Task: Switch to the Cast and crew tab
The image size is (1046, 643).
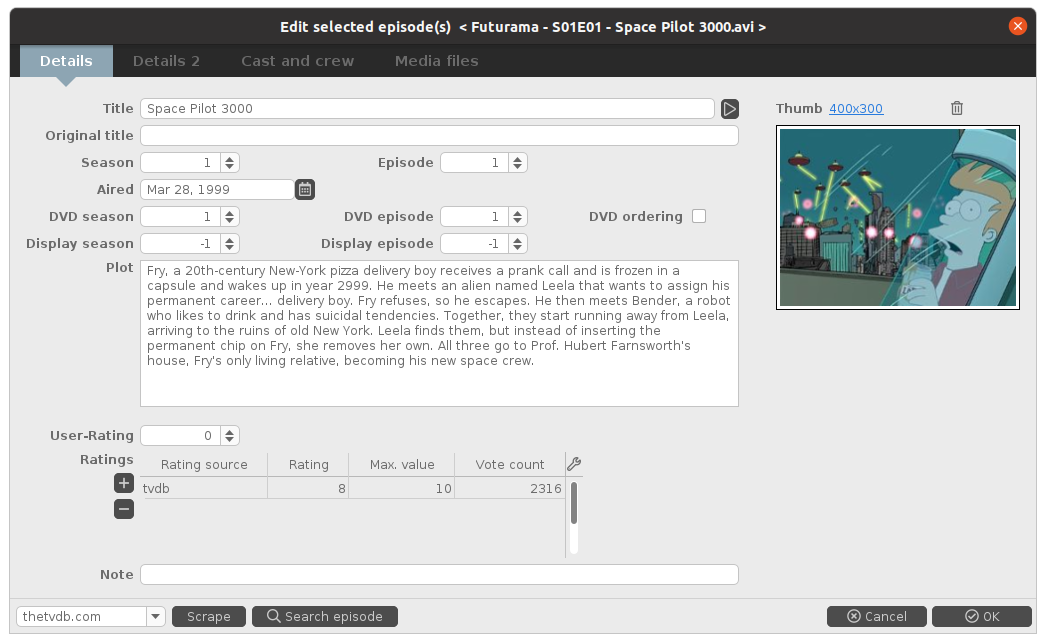Action: pos(297,61)
